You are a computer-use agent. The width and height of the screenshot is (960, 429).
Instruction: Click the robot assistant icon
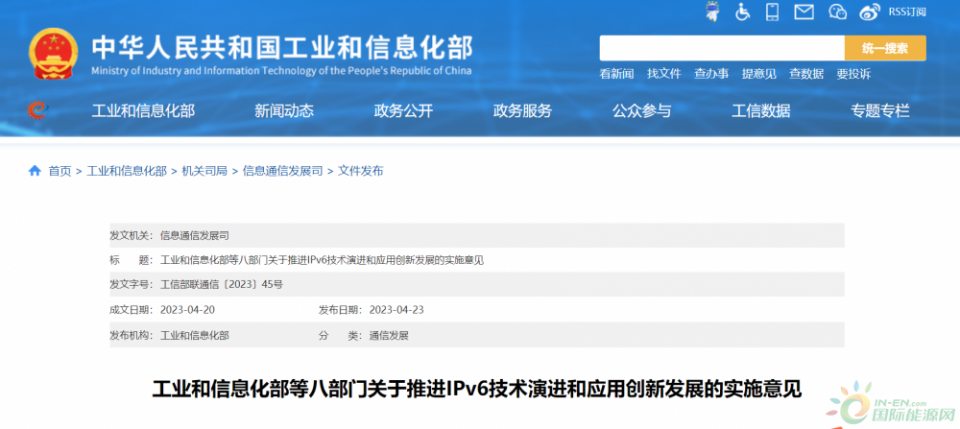pos(711,12)
